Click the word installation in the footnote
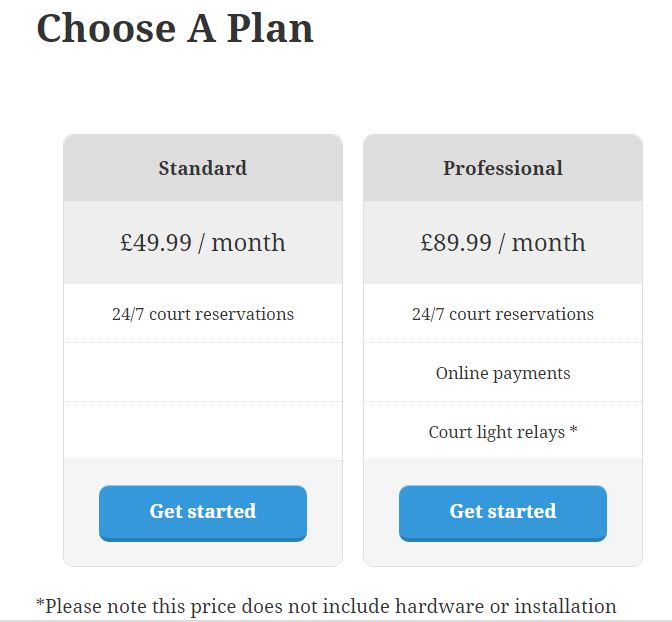Viewport: 672px width, 622px height. tap(565, 607)
